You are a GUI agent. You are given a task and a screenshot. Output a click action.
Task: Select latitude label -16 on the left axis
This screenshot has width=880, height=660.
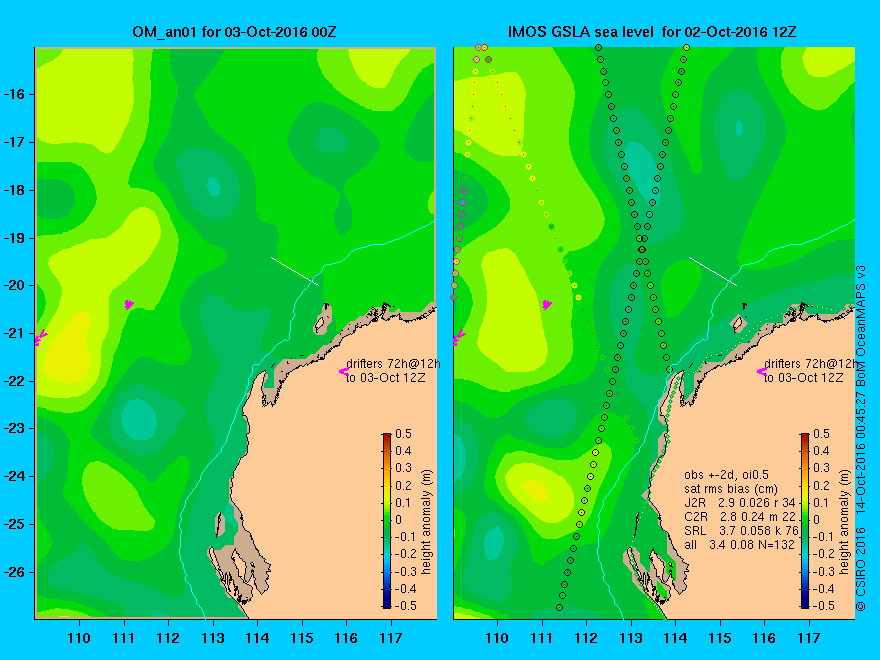pyautogui.click(x=16, y=94)
